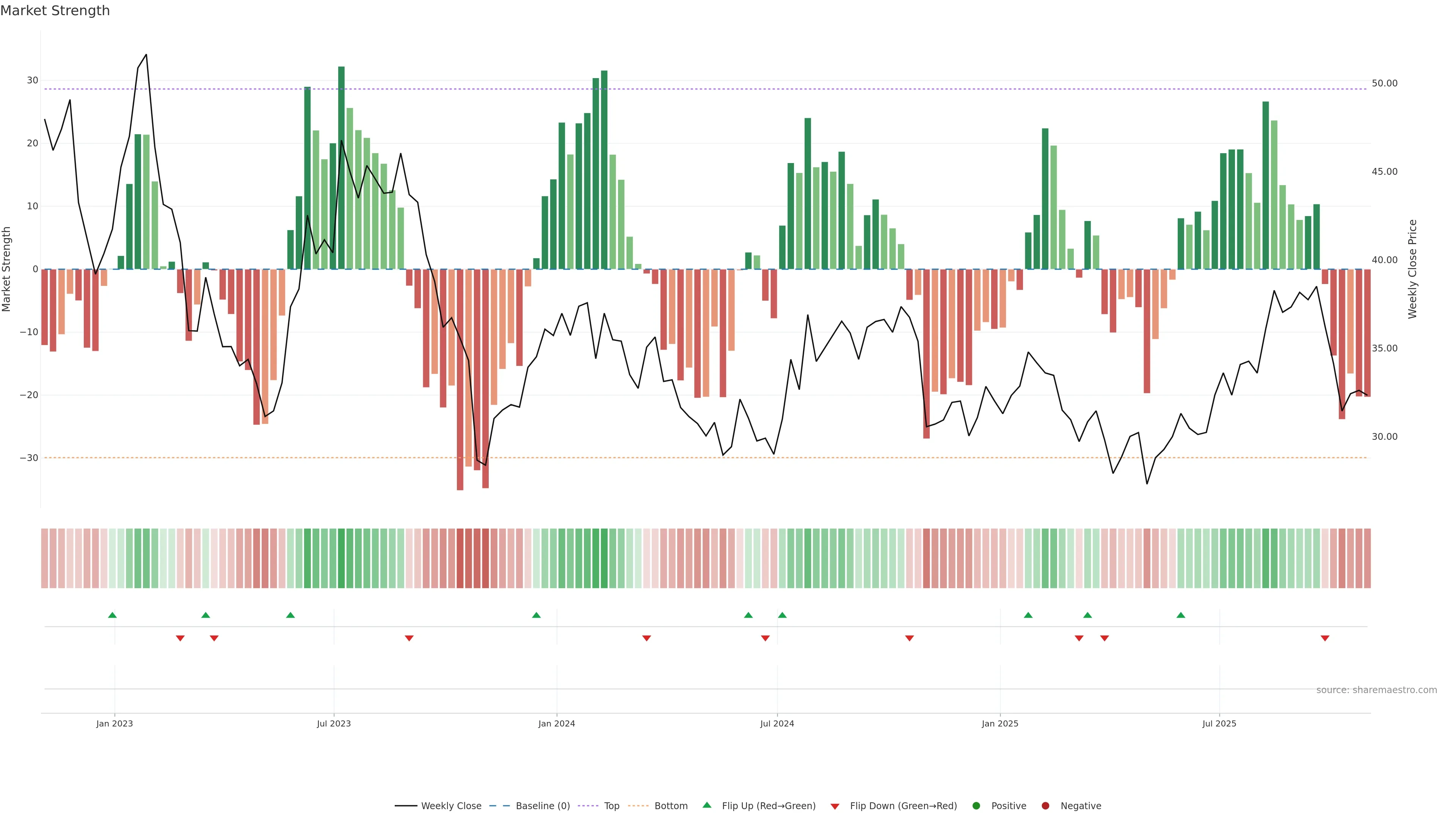The image size is (1456, 819).
Task: Click the green Positive legend dot
Action: coord(976,806)
